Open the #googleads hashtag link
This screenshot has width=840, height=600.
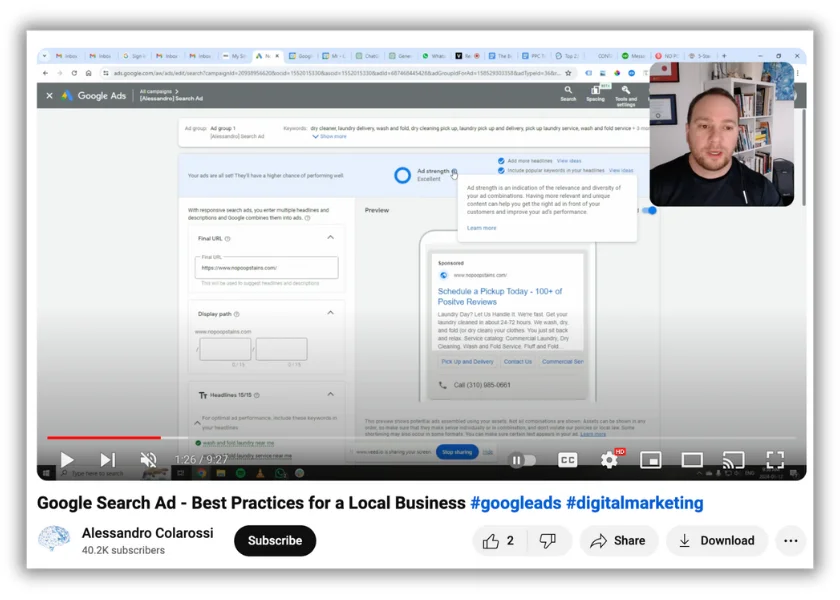click(515, 503)
